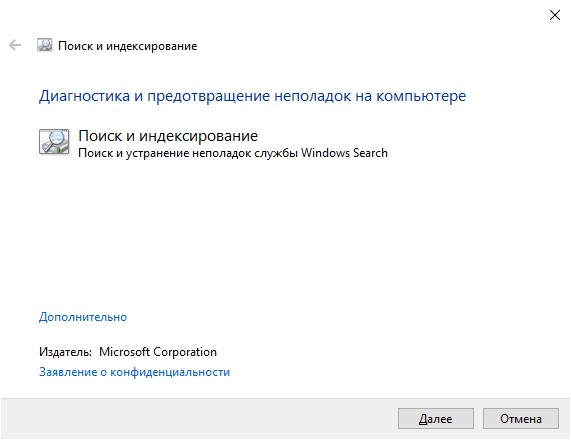Select the large Поиск и индексирование item title
The width and height of the screenshot is (571, 440).
point(168,136)
